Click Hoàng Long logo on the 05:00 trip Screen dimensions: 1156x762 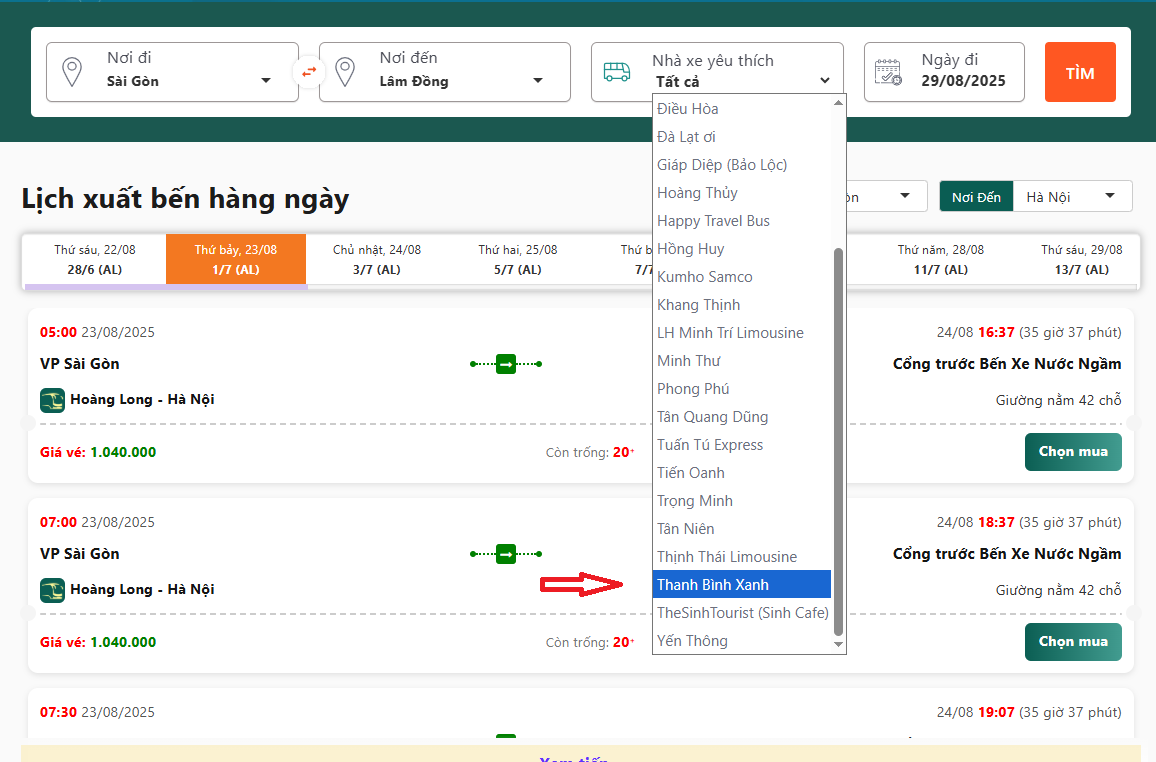tap(52, 400)
